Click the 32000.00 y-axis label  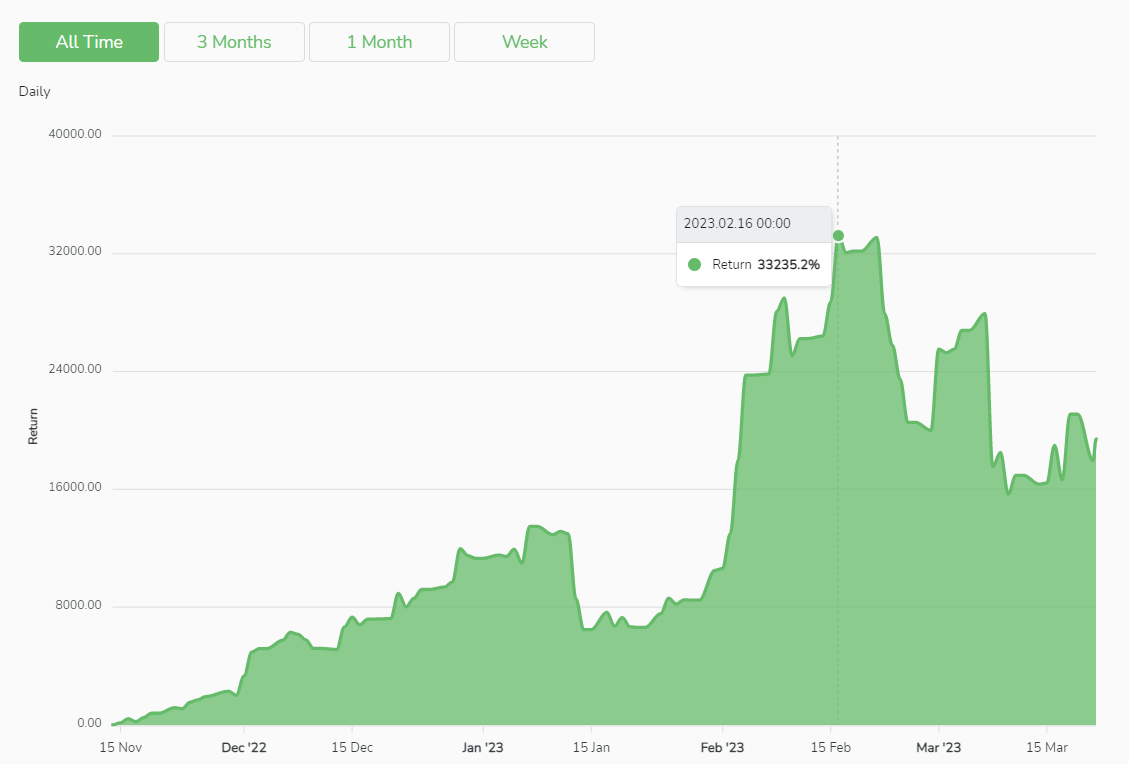pos(75,252)
